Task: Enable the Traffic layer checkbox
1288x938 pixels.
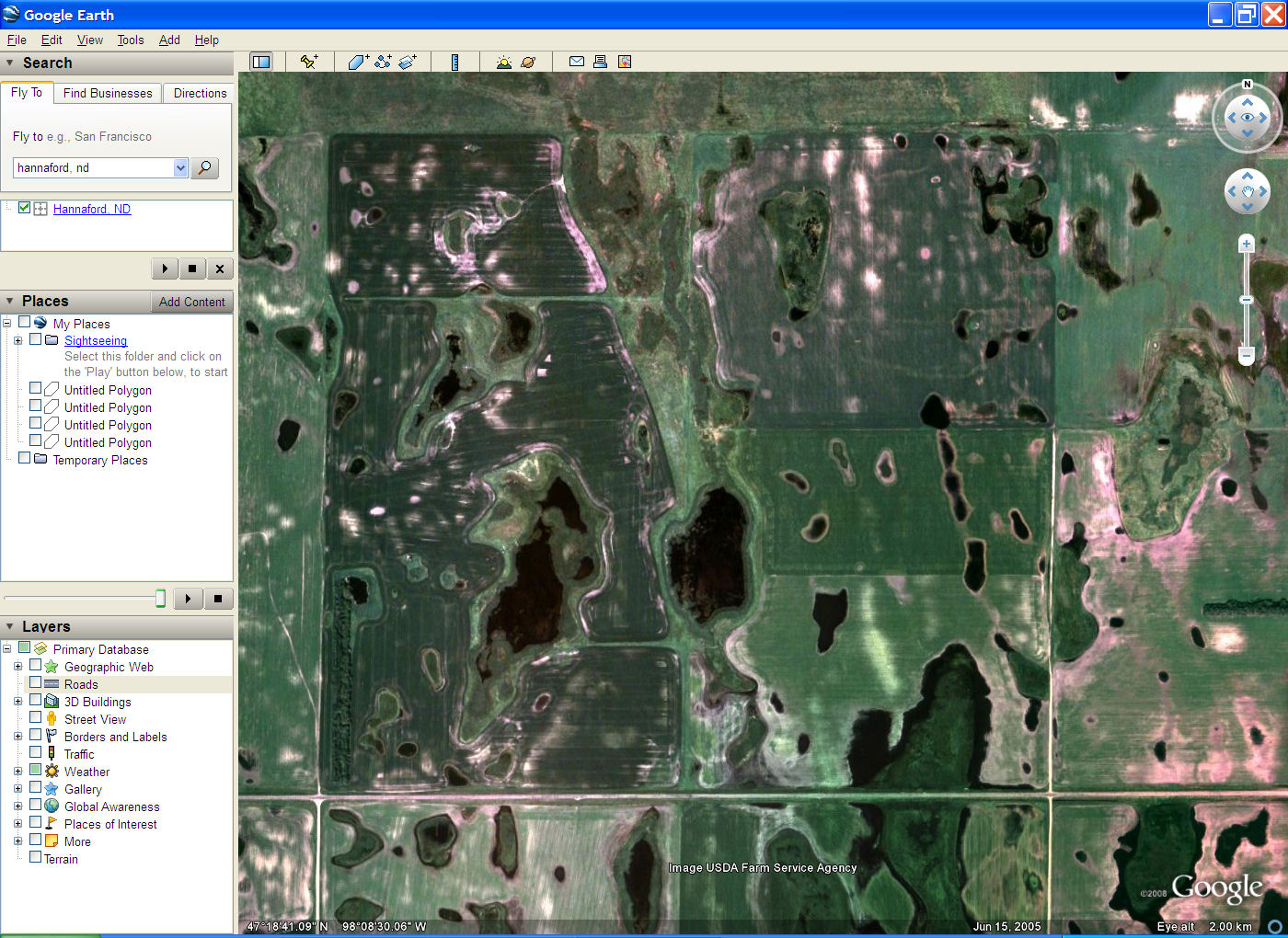Action: pyautogui.click(x=35, y=753)
